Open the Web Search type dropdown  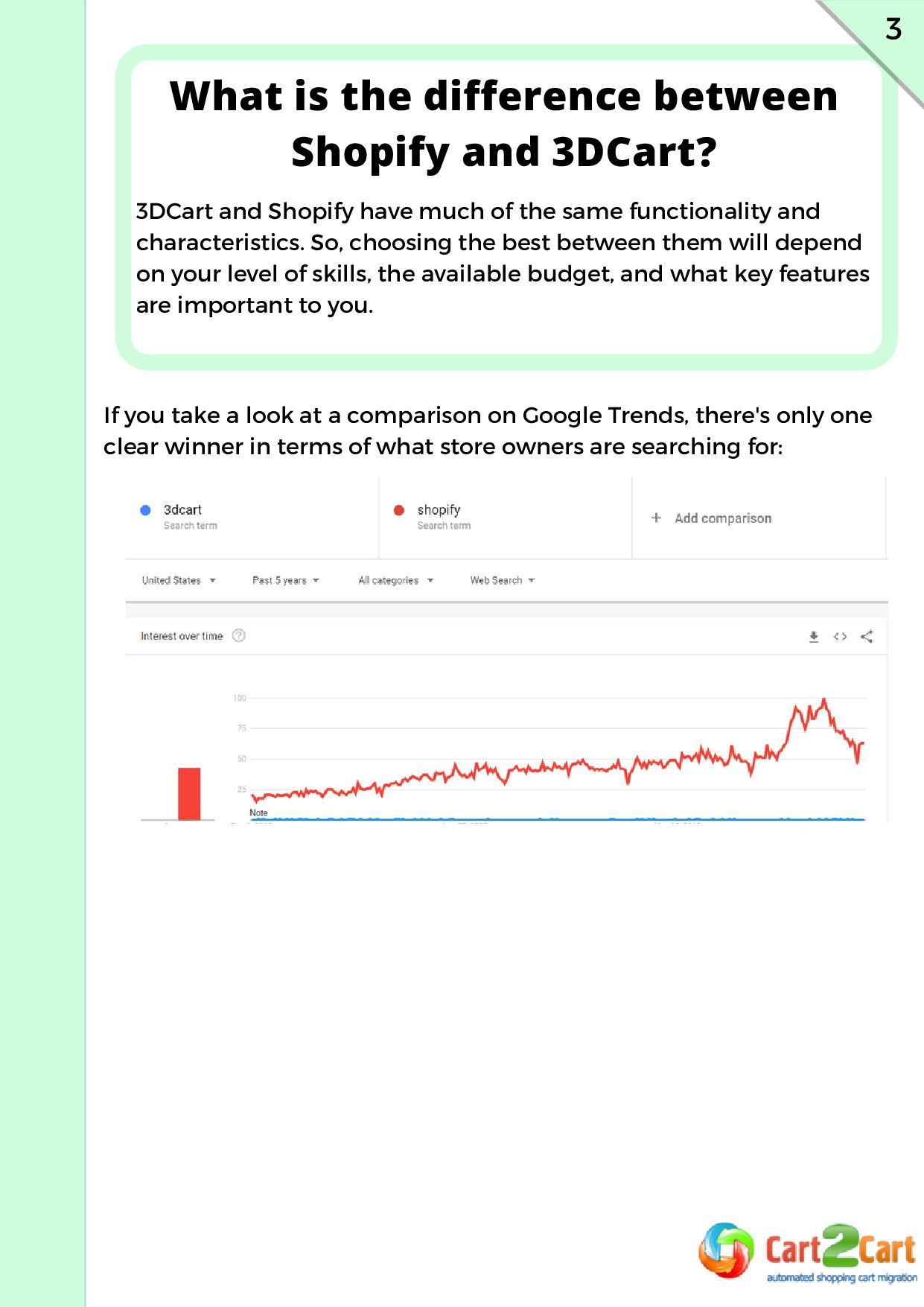click(503, 580)
